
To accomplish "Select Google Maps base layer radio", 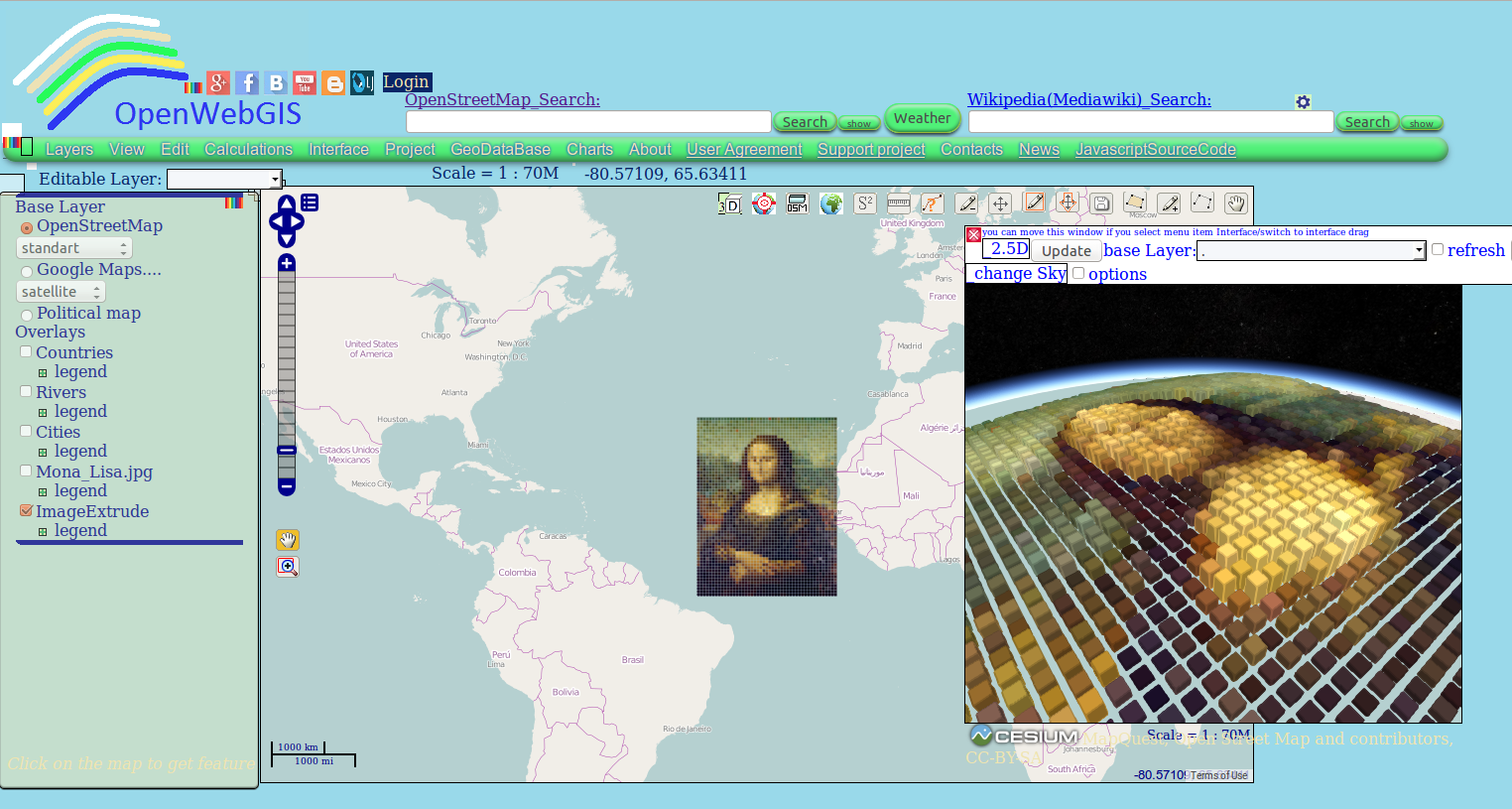I will (x=27, y=272).
